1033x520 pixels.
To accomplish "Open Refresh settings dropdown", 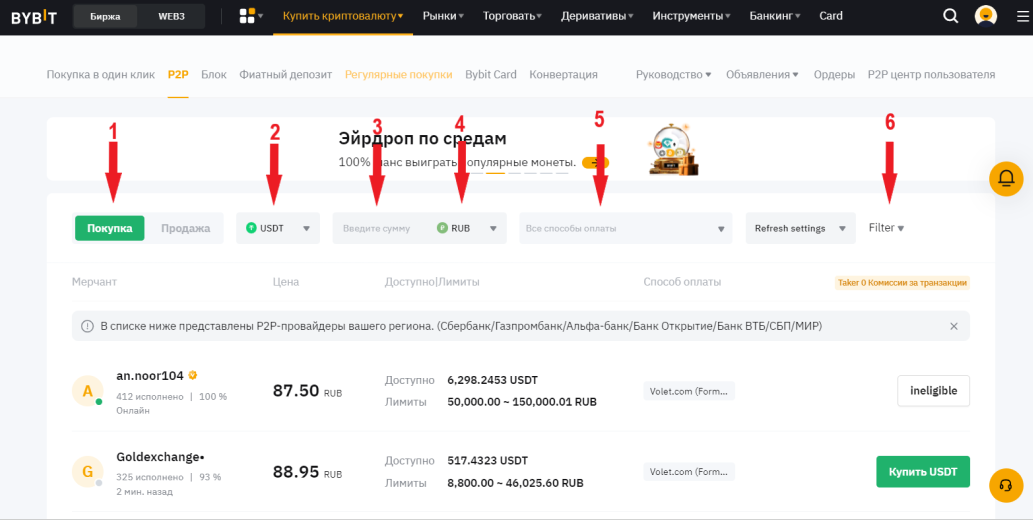I will (800, 228).
